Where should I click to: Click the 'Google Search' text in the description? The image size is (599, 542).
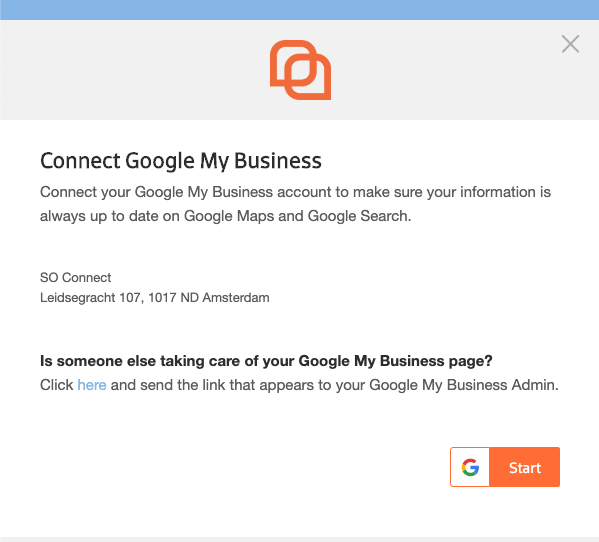pos(359,216)
